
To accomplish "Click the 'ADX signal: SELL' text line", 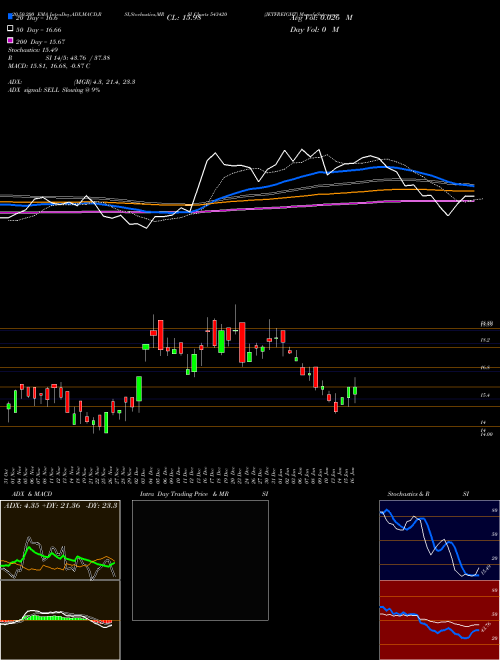I will point(54,90).
